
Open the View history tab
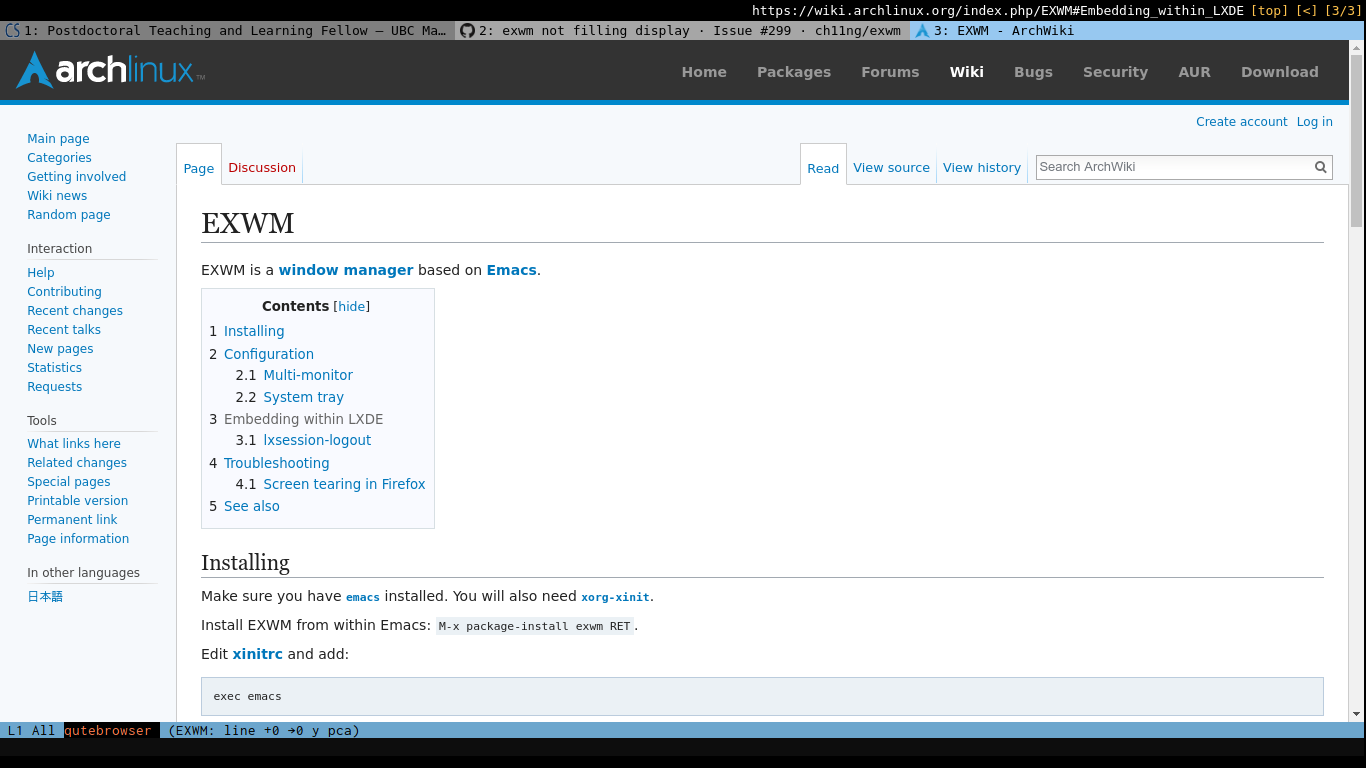tap(981, 167)
